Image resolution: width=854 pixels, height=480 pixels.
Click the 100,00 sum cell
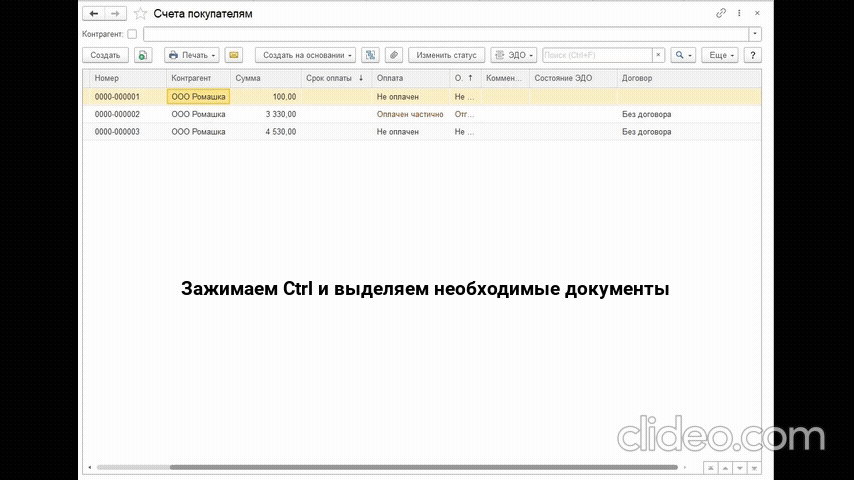266,96
